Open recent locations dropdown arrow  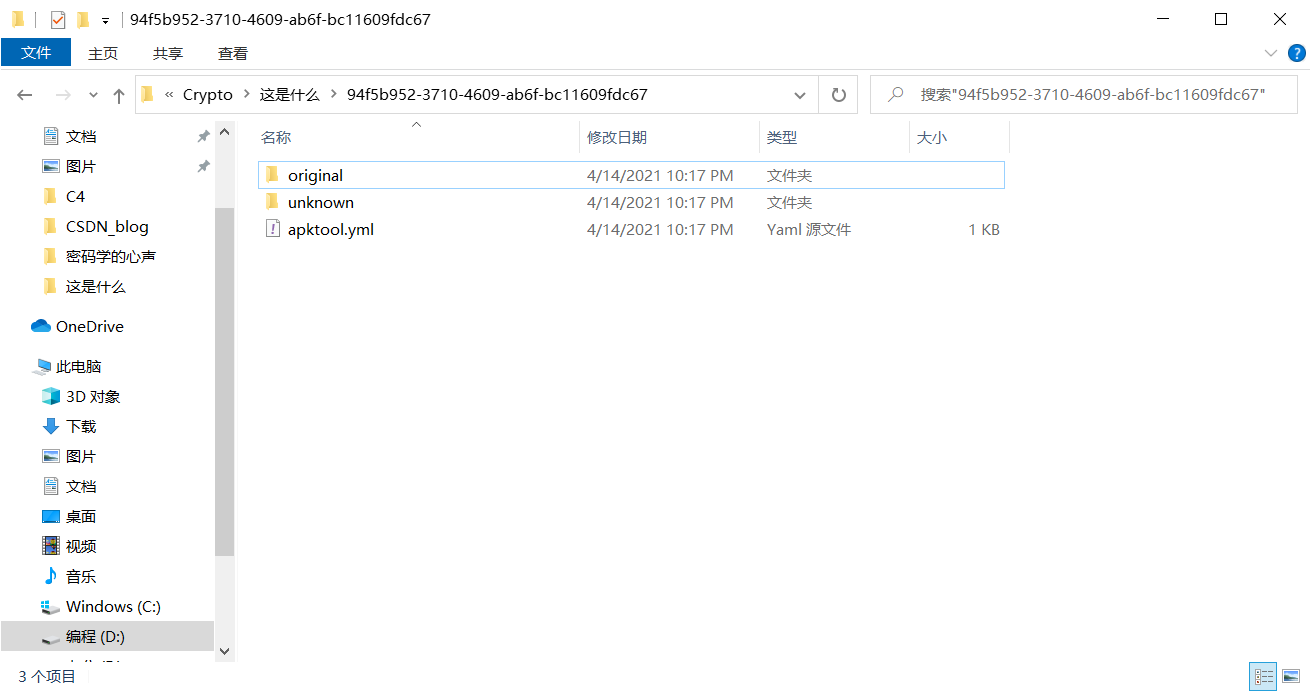pos(94,95)
